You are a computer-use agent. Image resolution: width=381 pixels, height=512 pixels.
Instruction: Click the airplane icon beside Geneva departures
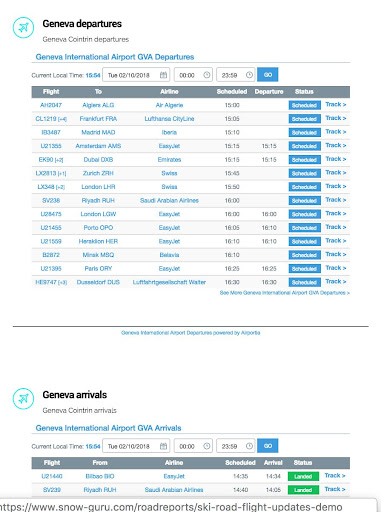point(23,27)
